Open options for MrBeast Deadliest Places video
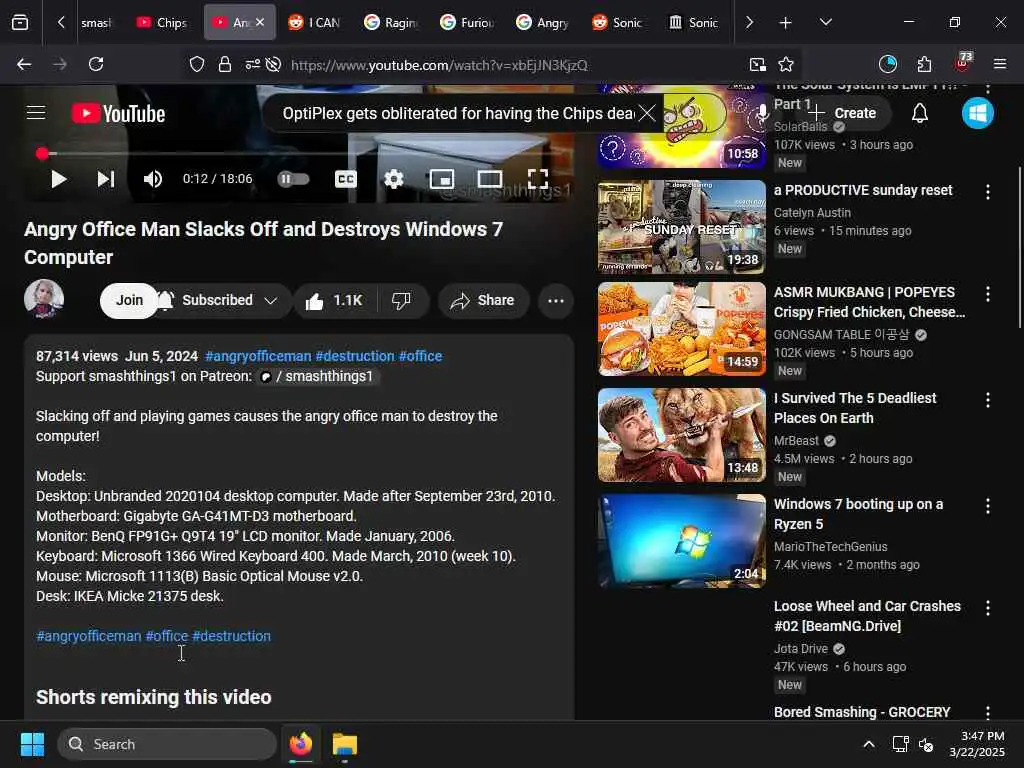The width and height of the screenshot is (1024, 768). (x=987, y=400)
